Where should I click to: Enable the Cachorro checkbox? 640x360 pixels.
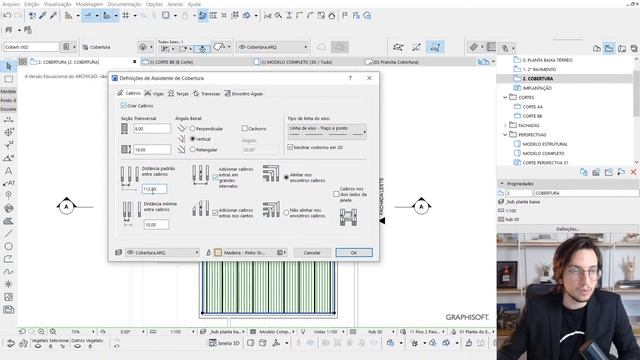click(244, 128)
